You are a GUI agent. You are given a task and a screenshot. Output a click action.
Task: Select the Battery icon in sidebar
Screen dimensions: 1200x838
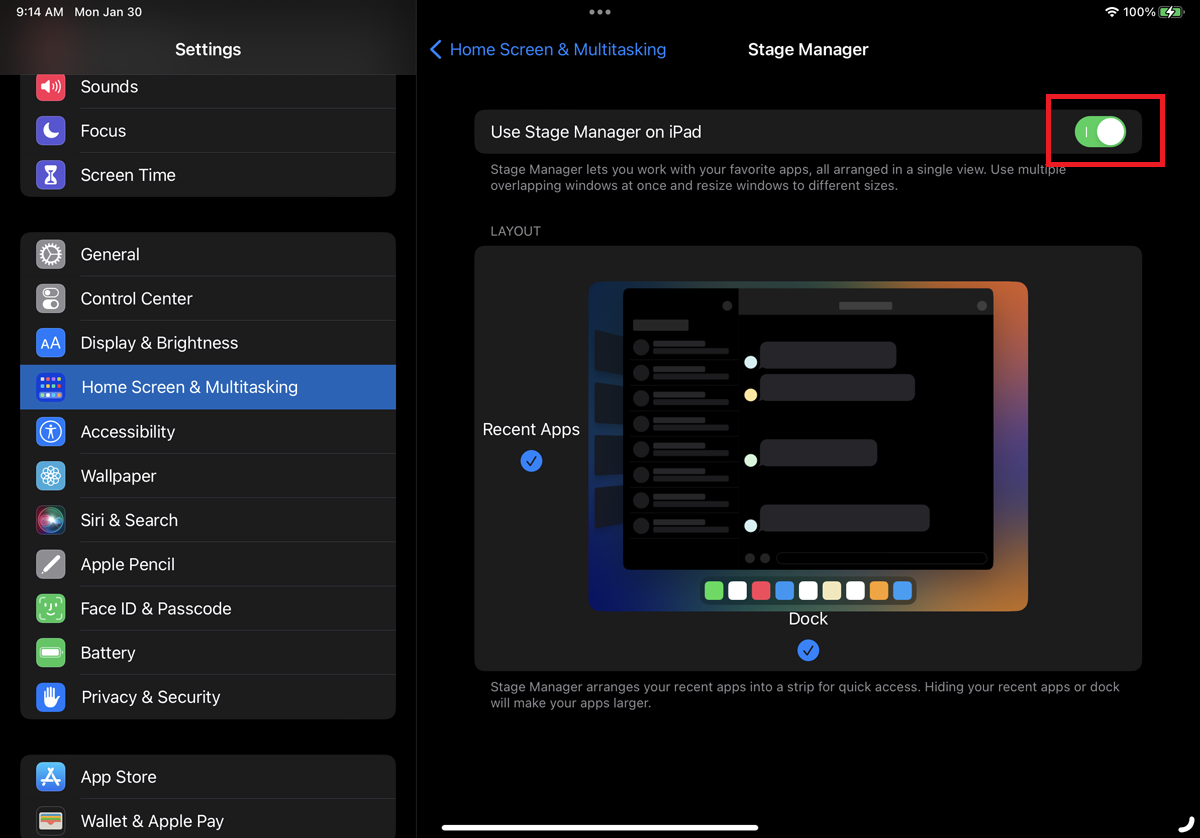coord(50,652)
